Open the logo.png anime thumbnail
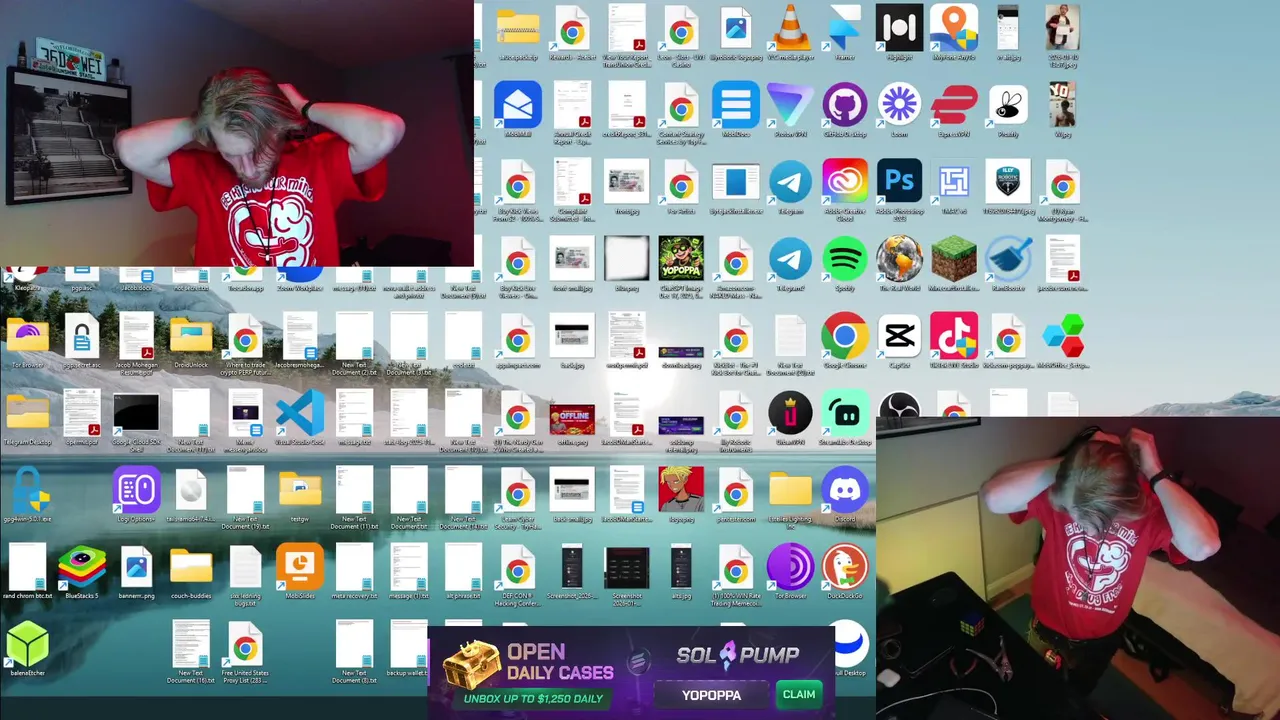Image resolution: width=1280 pixels, height=720 pixels. click(681, 491)
